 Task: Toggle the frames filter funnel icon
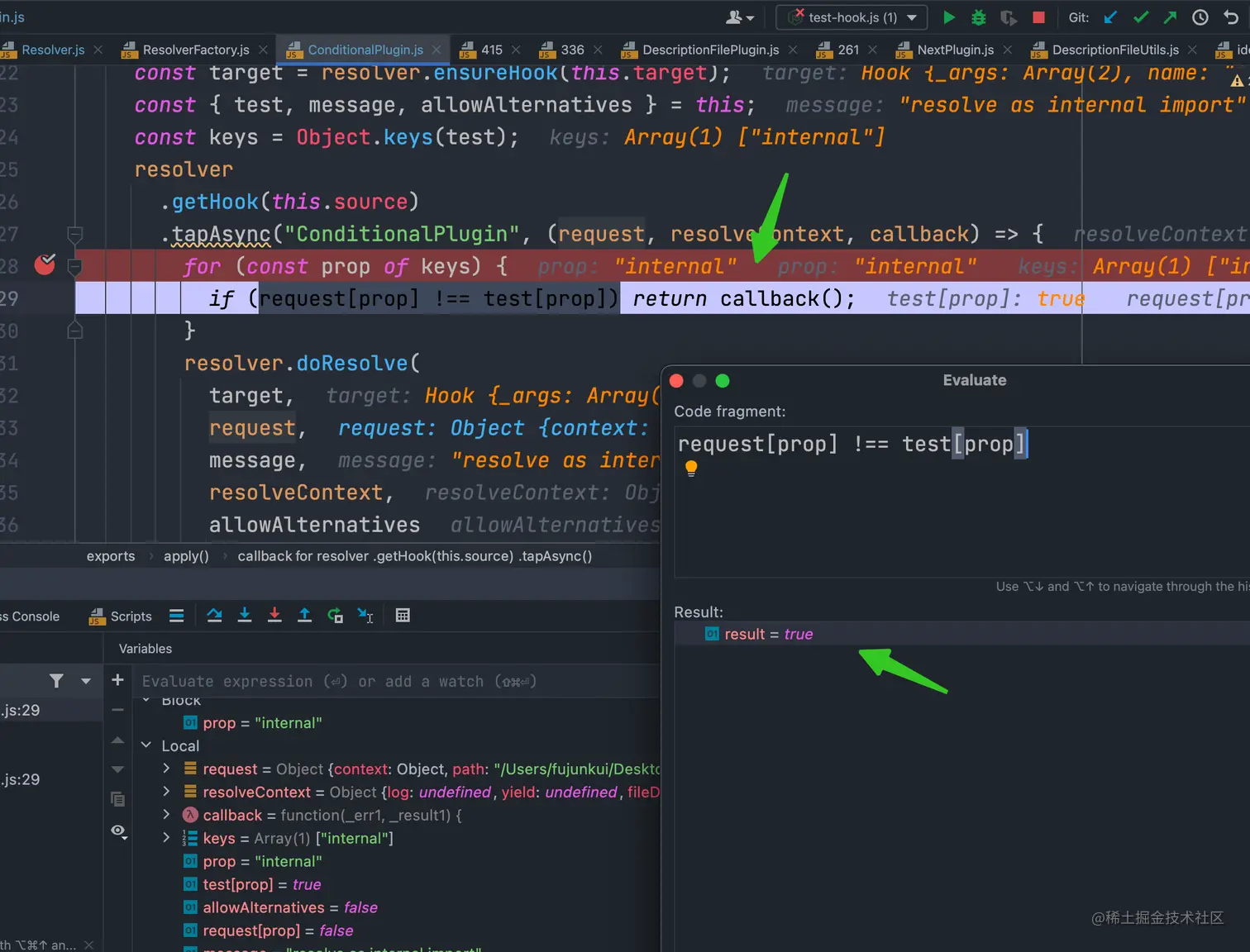tap(56, 681)
